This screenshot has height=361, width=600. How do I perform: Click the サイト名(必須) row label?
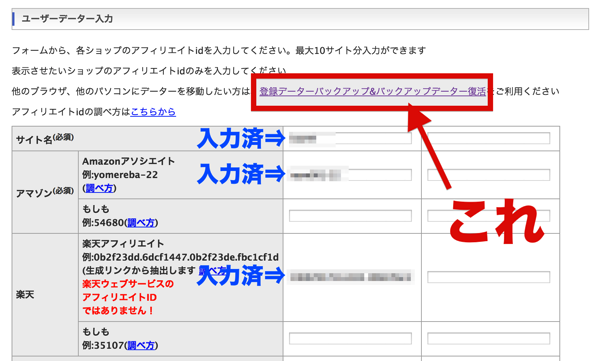pyautogui.click(x=45, y=139)
